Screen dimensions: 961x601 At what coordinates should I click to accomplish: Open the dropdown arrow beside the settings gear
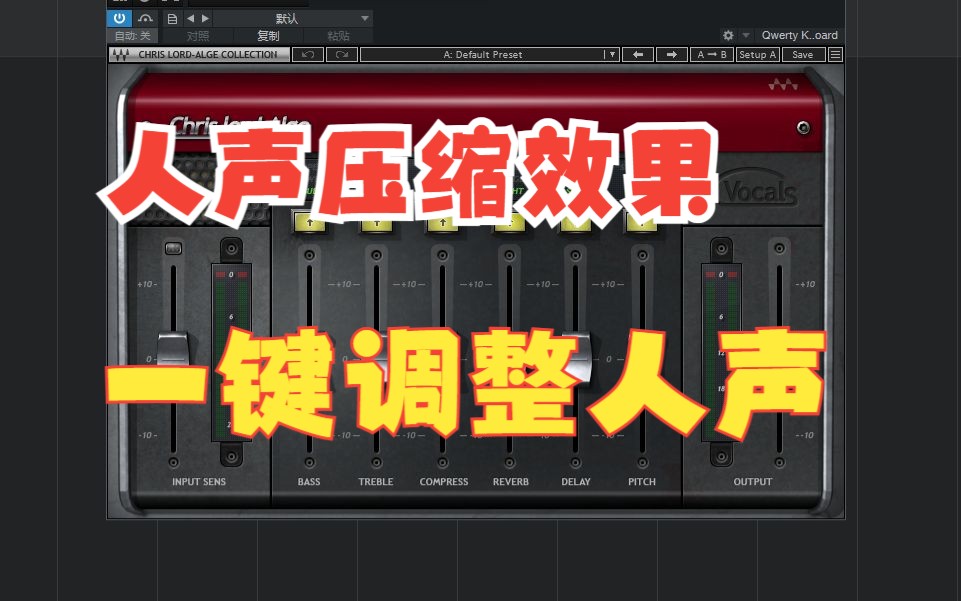coord(745,35)
